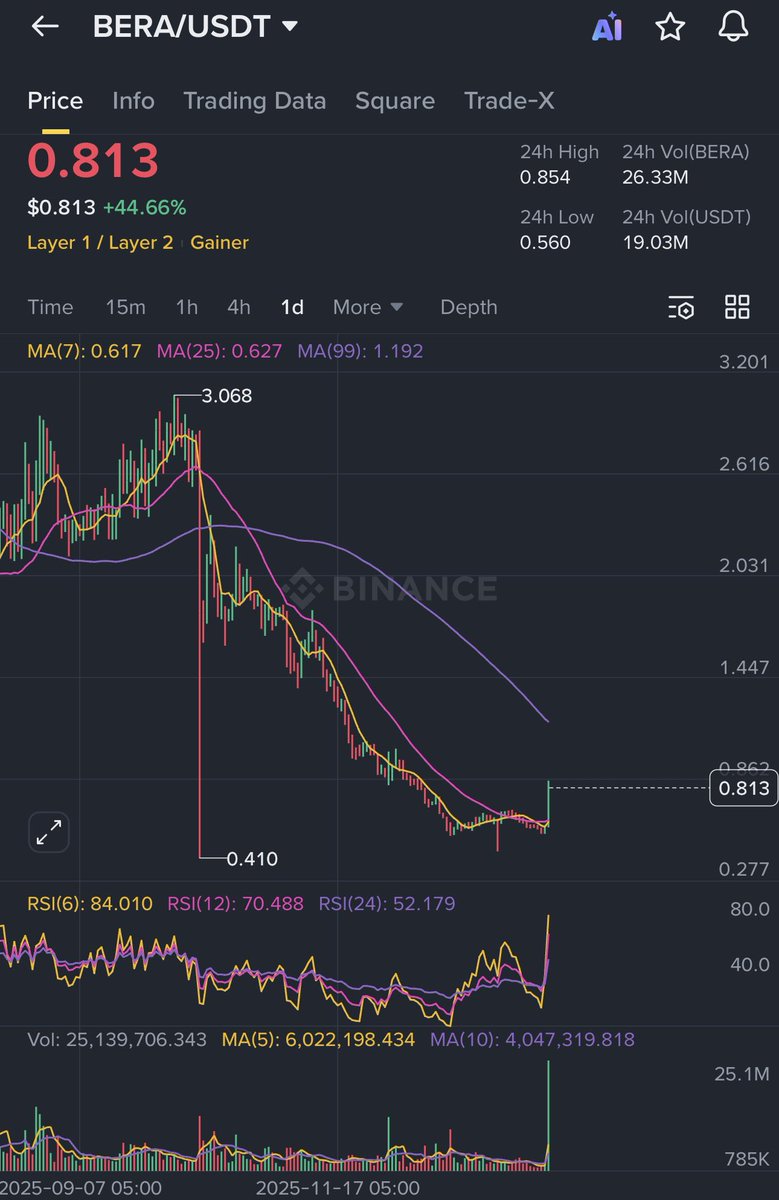Viewport: 779px width, 1200px height.
Task: Tap the Vol: 25,139,706.343 label
Action: click(117, 1040)
